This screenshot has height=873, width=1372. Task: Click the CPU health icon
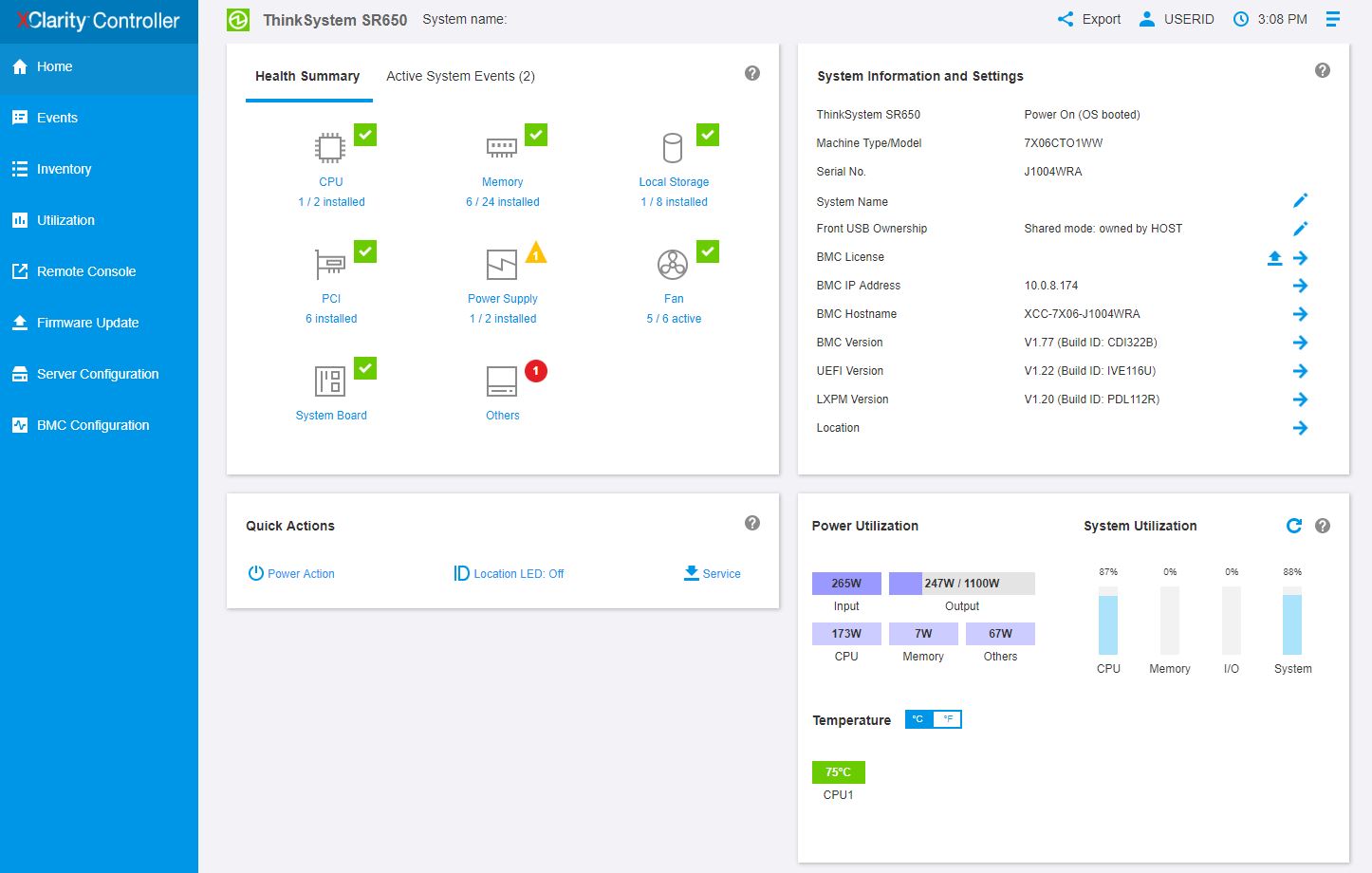pyautogui.click(x=330, y=149)
